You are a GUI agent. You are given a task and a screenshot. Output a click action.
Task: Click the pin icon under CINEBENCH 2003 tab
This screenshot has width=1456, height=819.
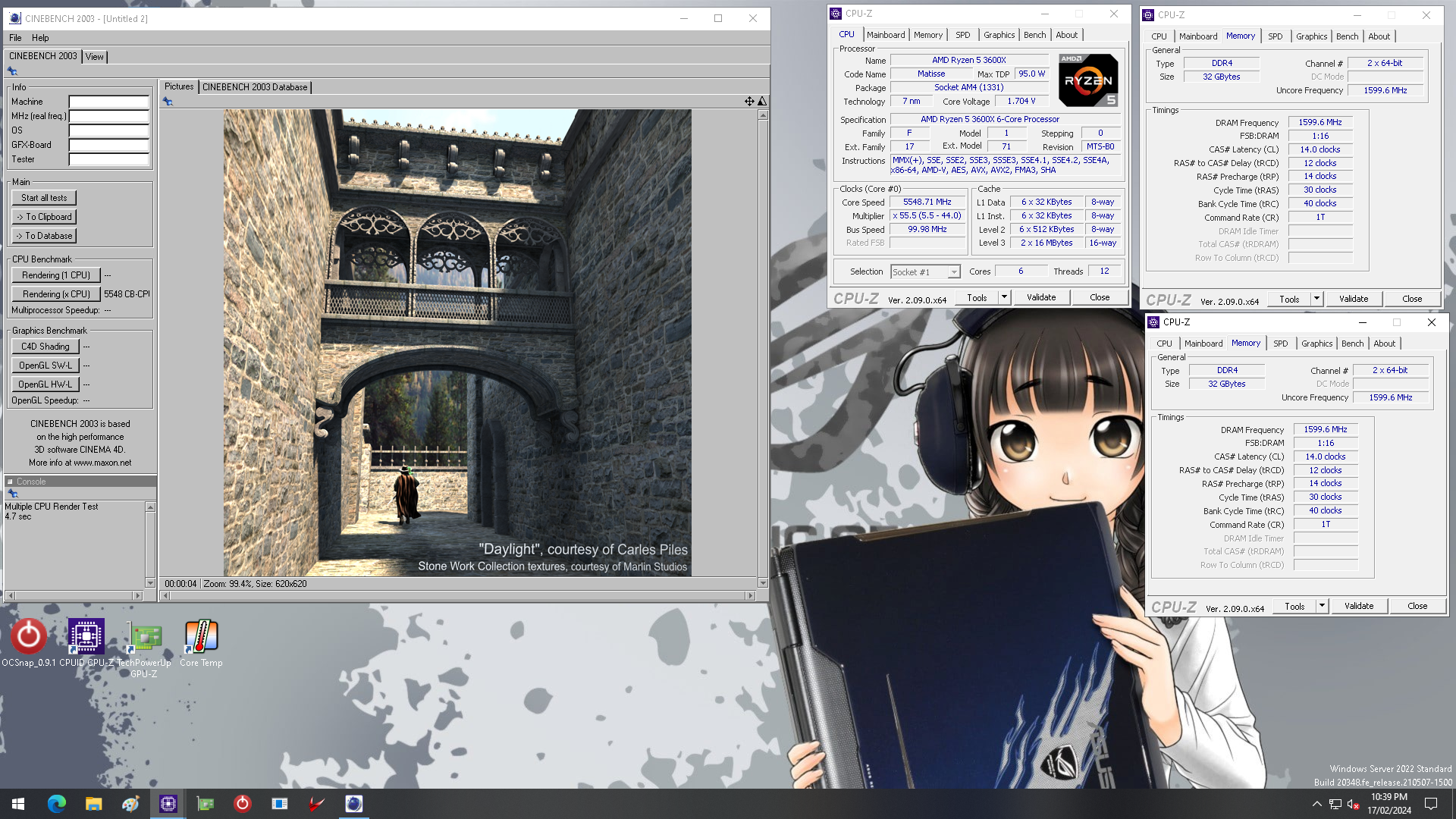coord(12,71)
